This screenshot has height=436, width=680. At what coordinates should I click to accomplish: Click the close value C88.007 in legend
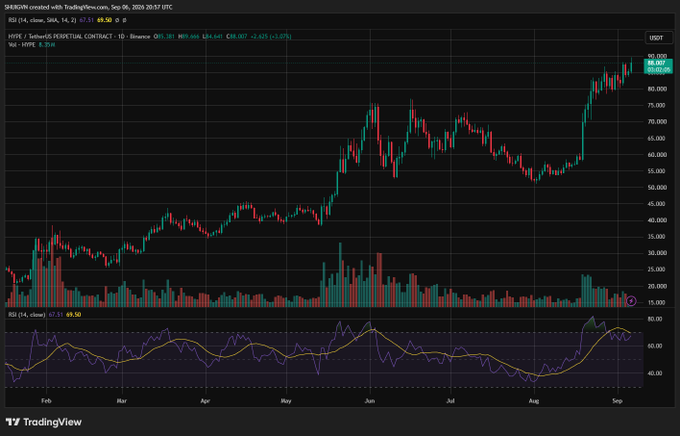237,36
